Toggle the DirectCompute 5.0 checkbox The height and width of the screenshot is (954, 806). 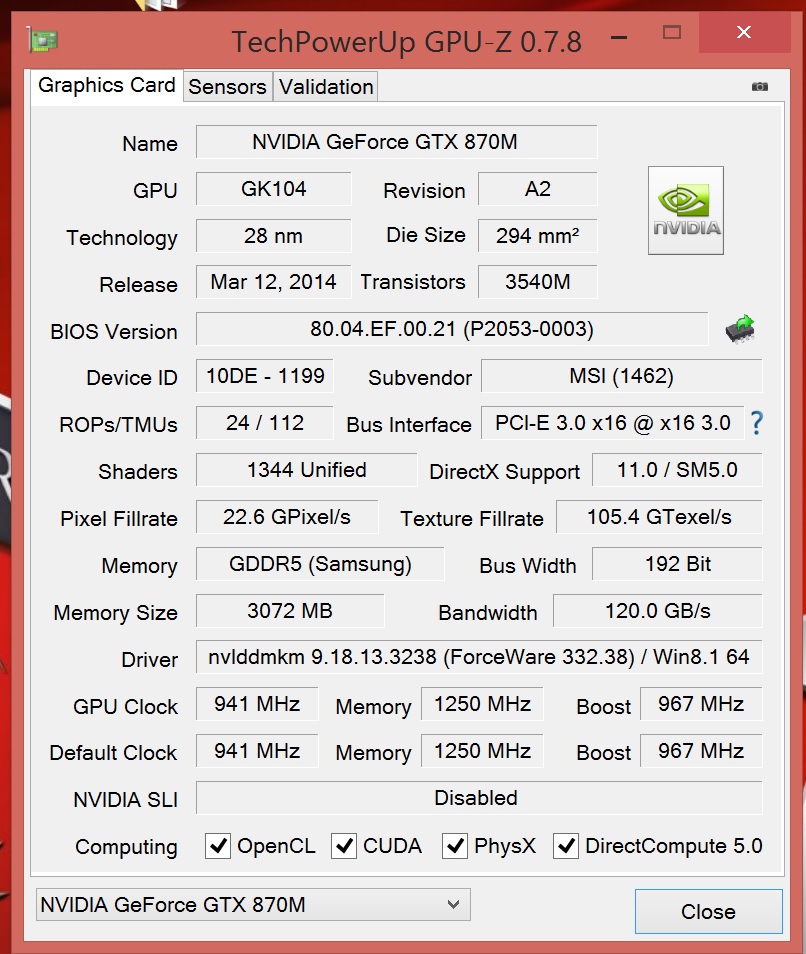point(566,846)
